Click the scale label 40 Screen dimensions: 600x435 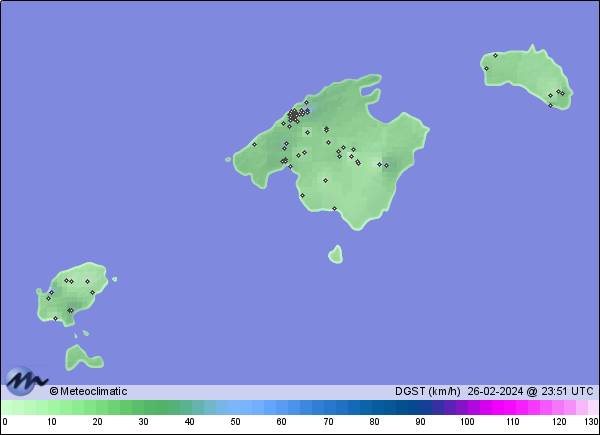tap(190, 422)
